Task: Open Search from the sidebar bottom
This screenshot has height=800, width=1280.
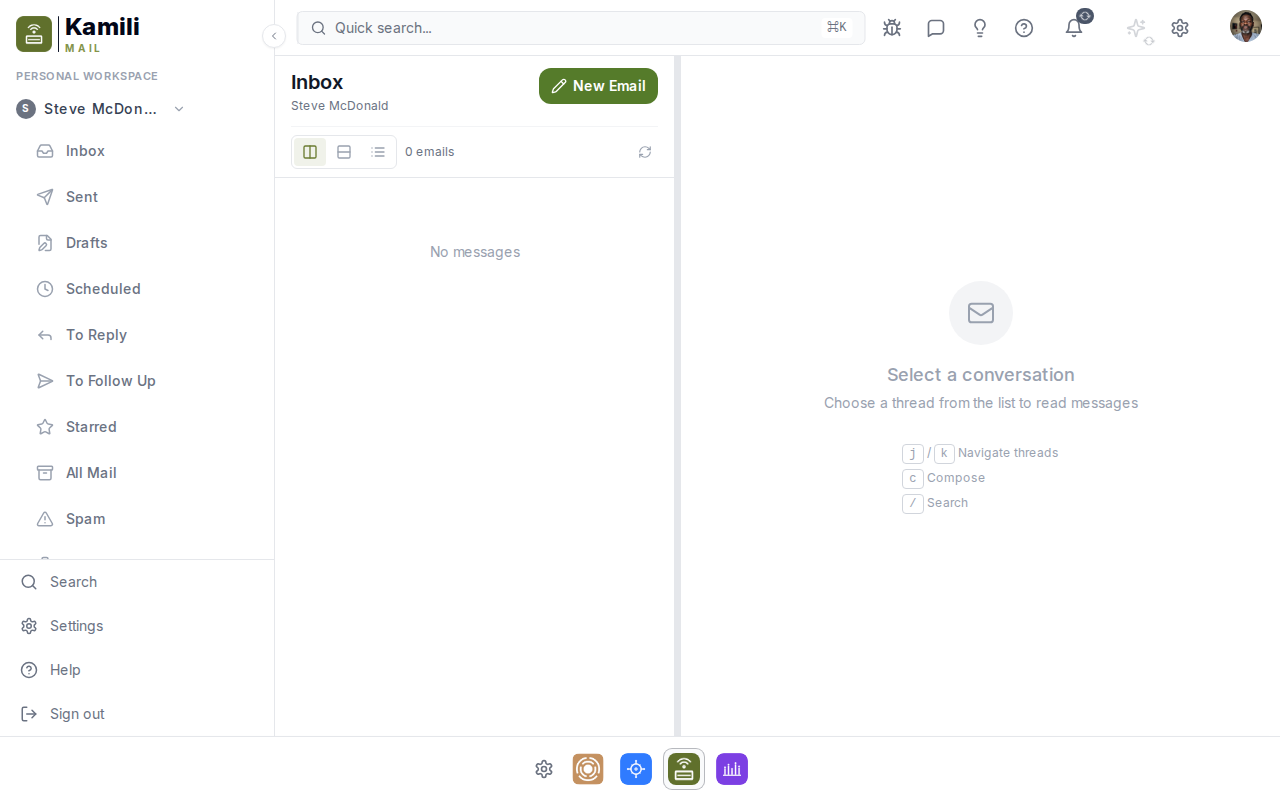Action: pos(137,582)
